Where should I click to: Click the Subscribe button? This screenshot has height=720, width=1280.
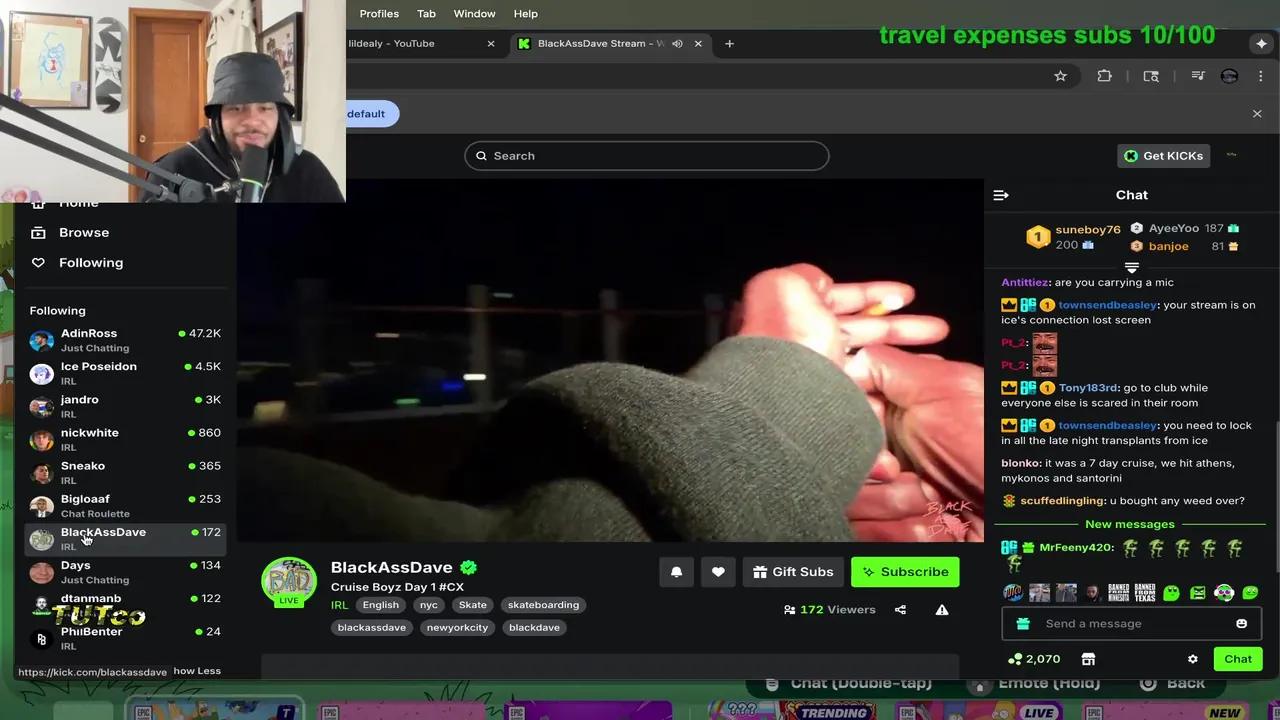[905, 572]
